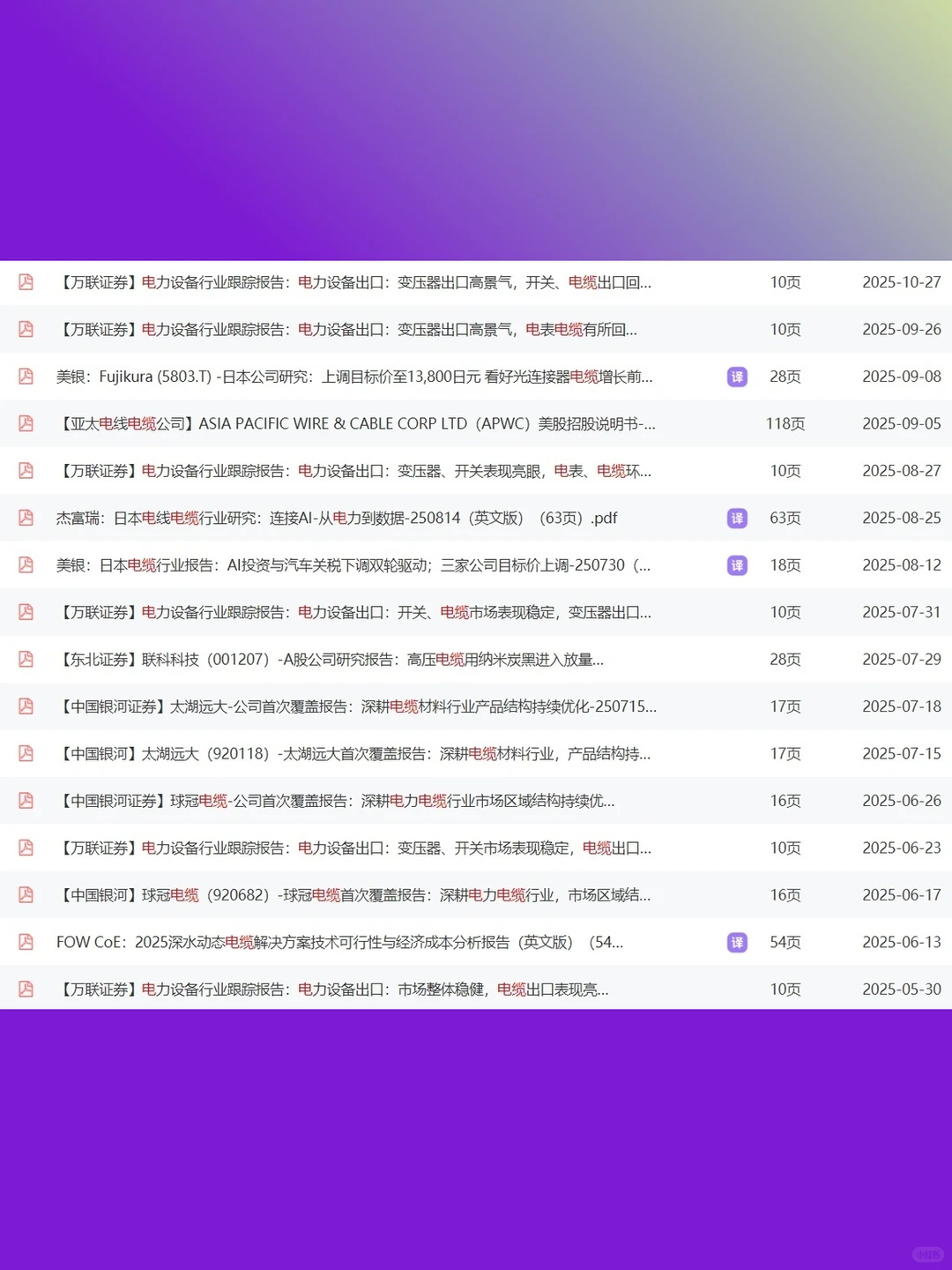Screen dimensions: 952x1270
Task: Click date 2025-06-26
Action: click(x=902, y=801)
